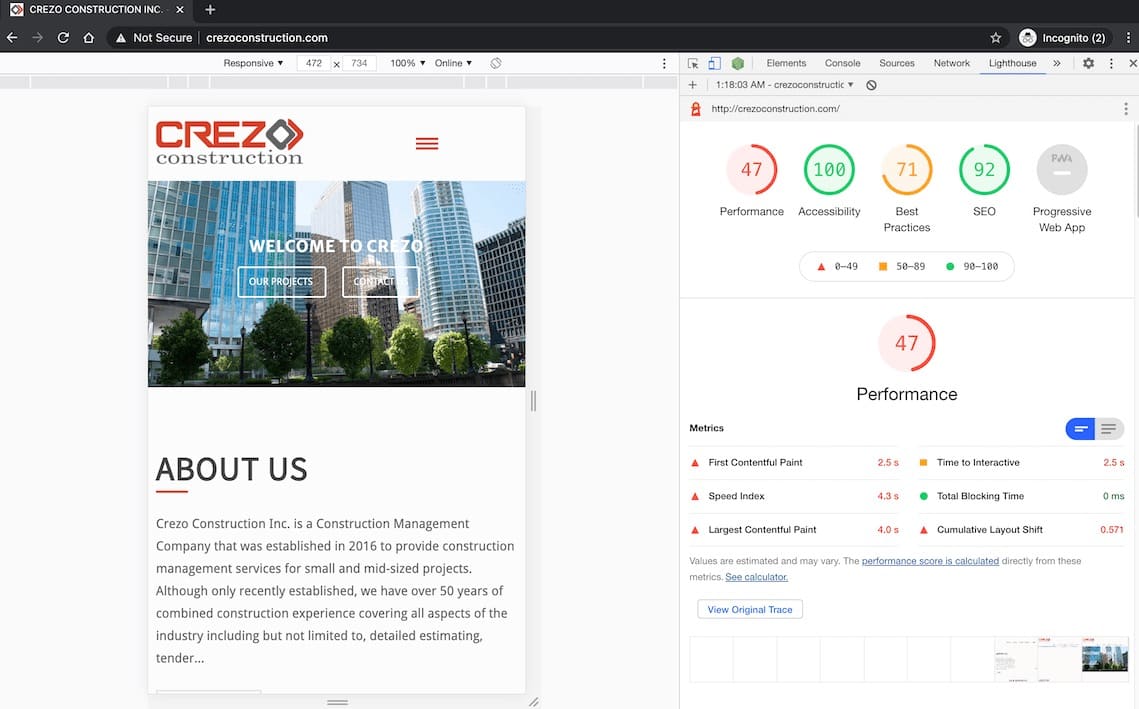1139x709 pixels.
Task: Open DevTools settings gear
Action: tap(1088, 63)
